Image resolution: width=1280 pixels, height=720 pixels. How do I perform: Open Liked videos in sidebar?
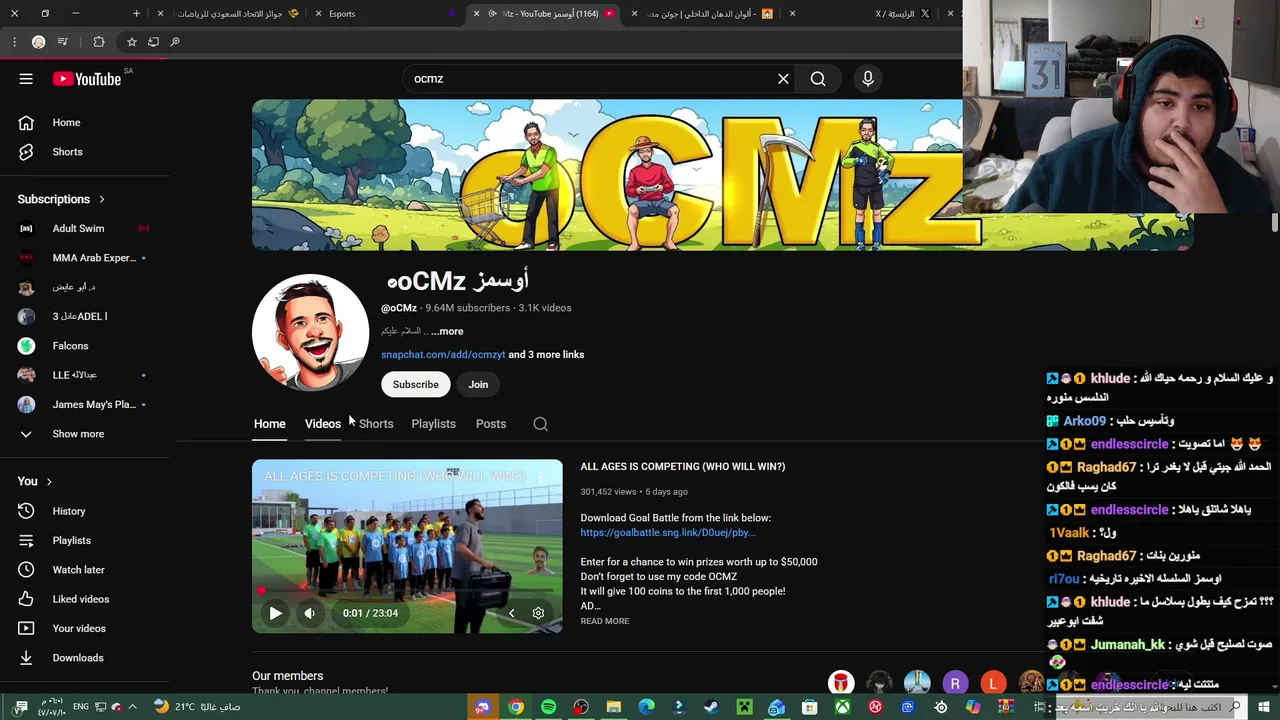[80, 599]
